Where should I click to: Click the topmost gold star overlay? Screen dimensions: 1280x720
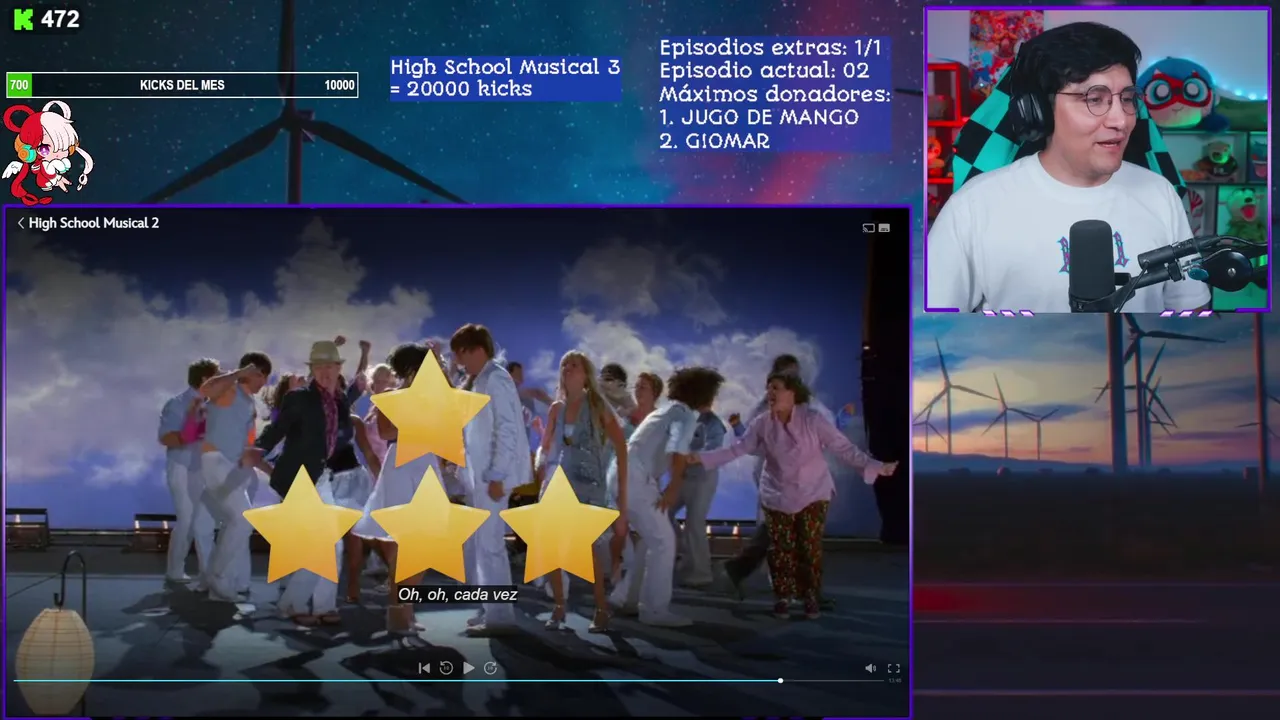coord(430,409)
